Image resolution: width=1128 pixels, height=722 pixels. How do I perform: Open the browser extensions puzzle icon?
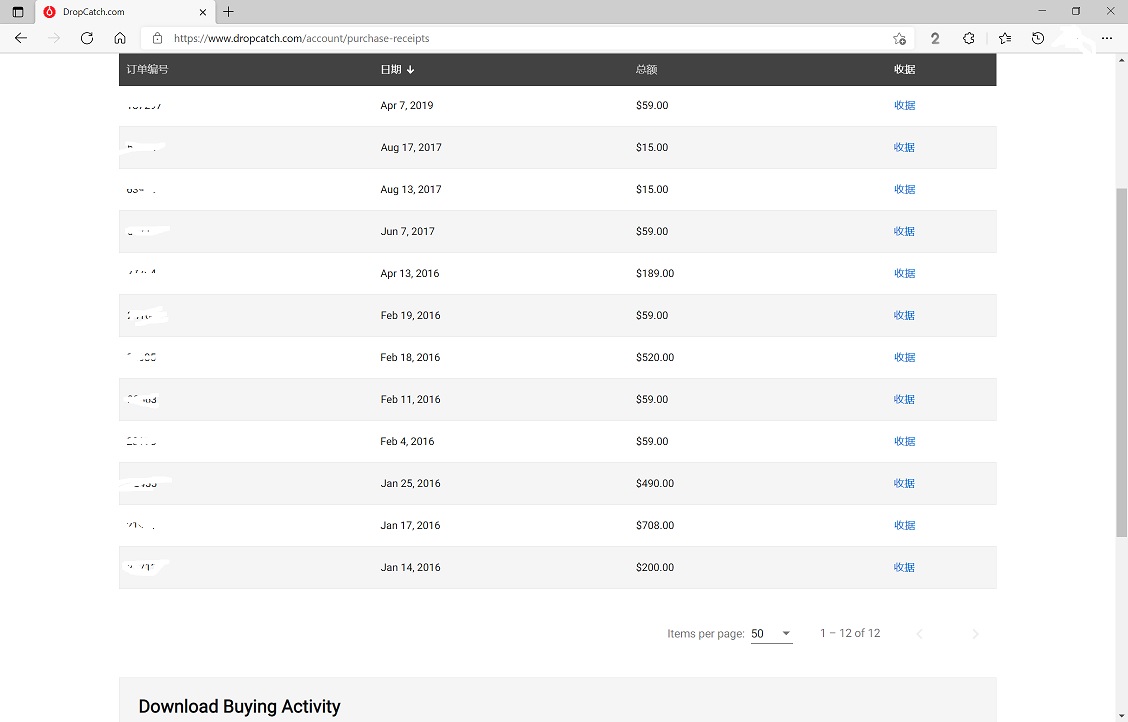(968, 38)
